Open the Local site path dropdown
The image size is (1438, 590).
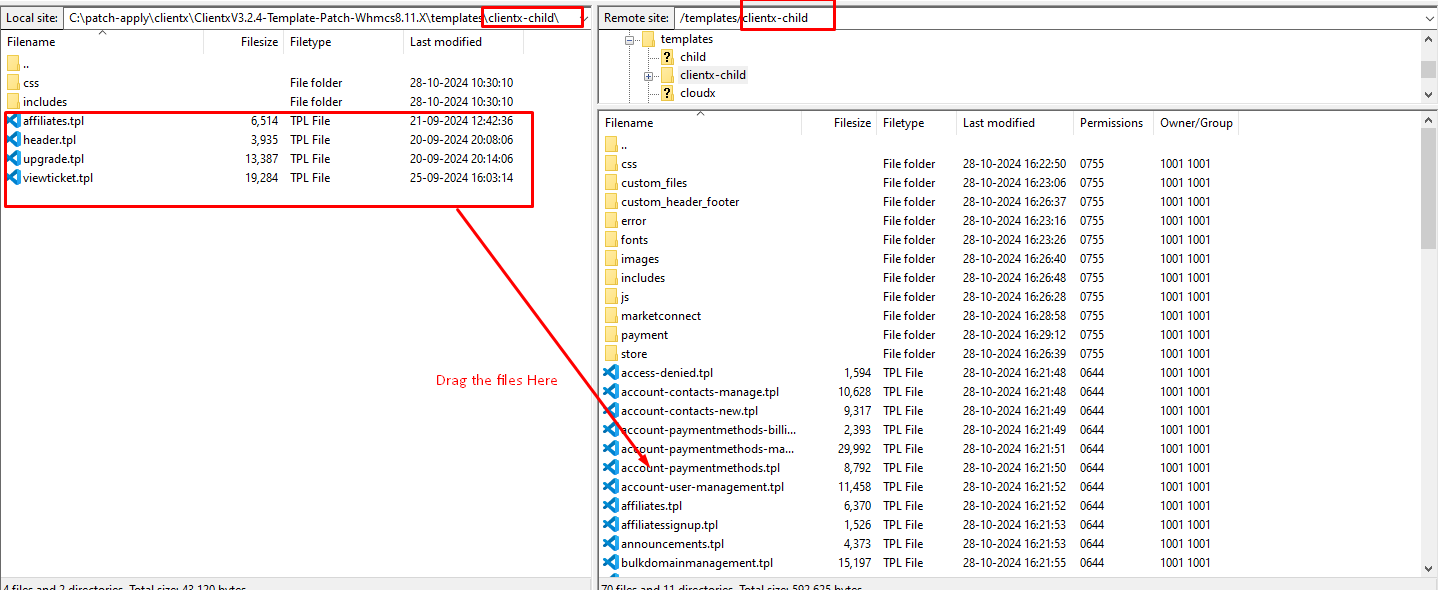click(x=582, y=18)
